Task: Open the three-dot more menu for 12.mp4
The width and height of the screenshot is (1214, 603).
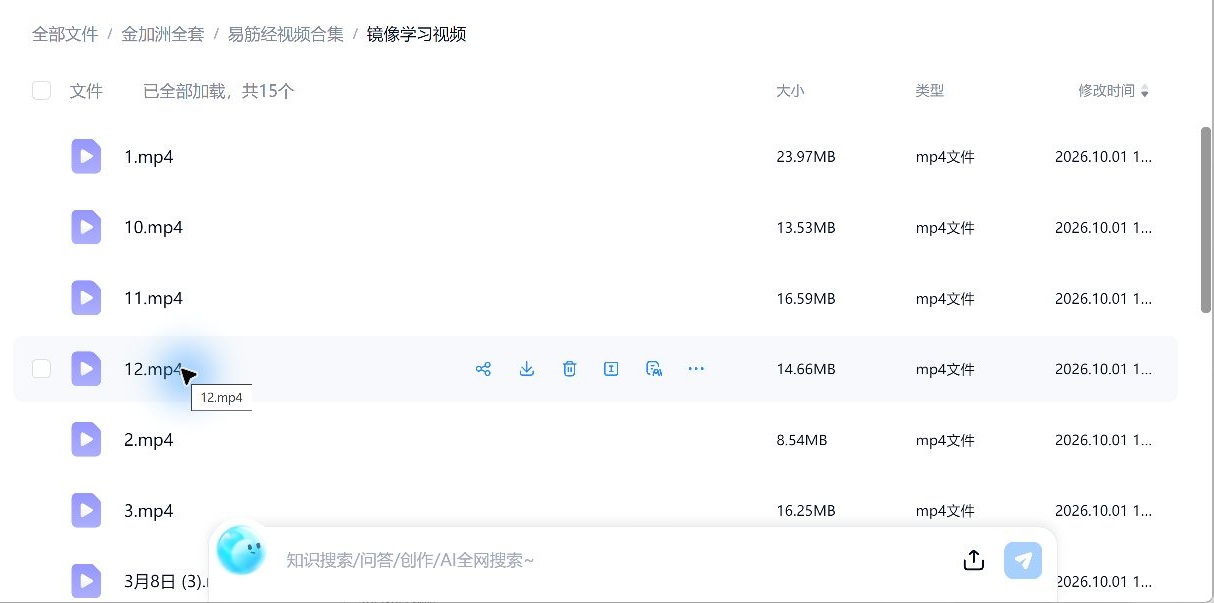Action: click(696, 369)
